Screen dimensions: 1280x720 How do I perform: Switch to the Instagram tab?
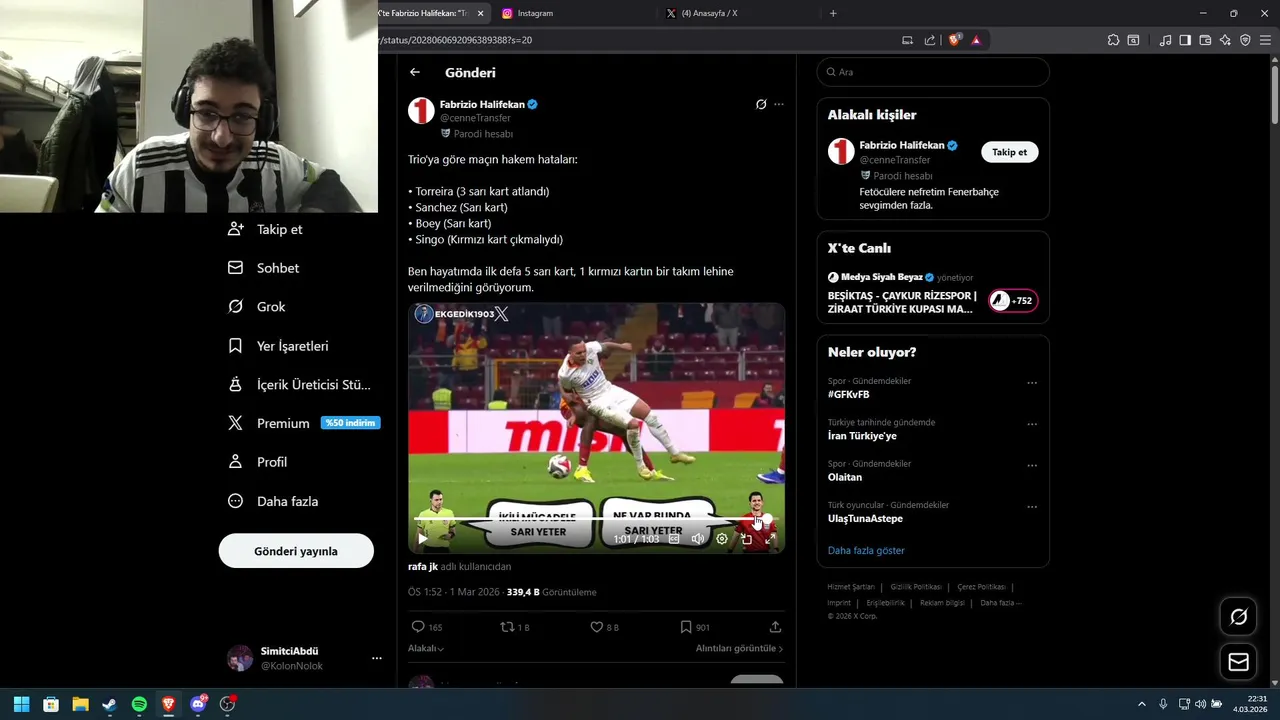572,13
